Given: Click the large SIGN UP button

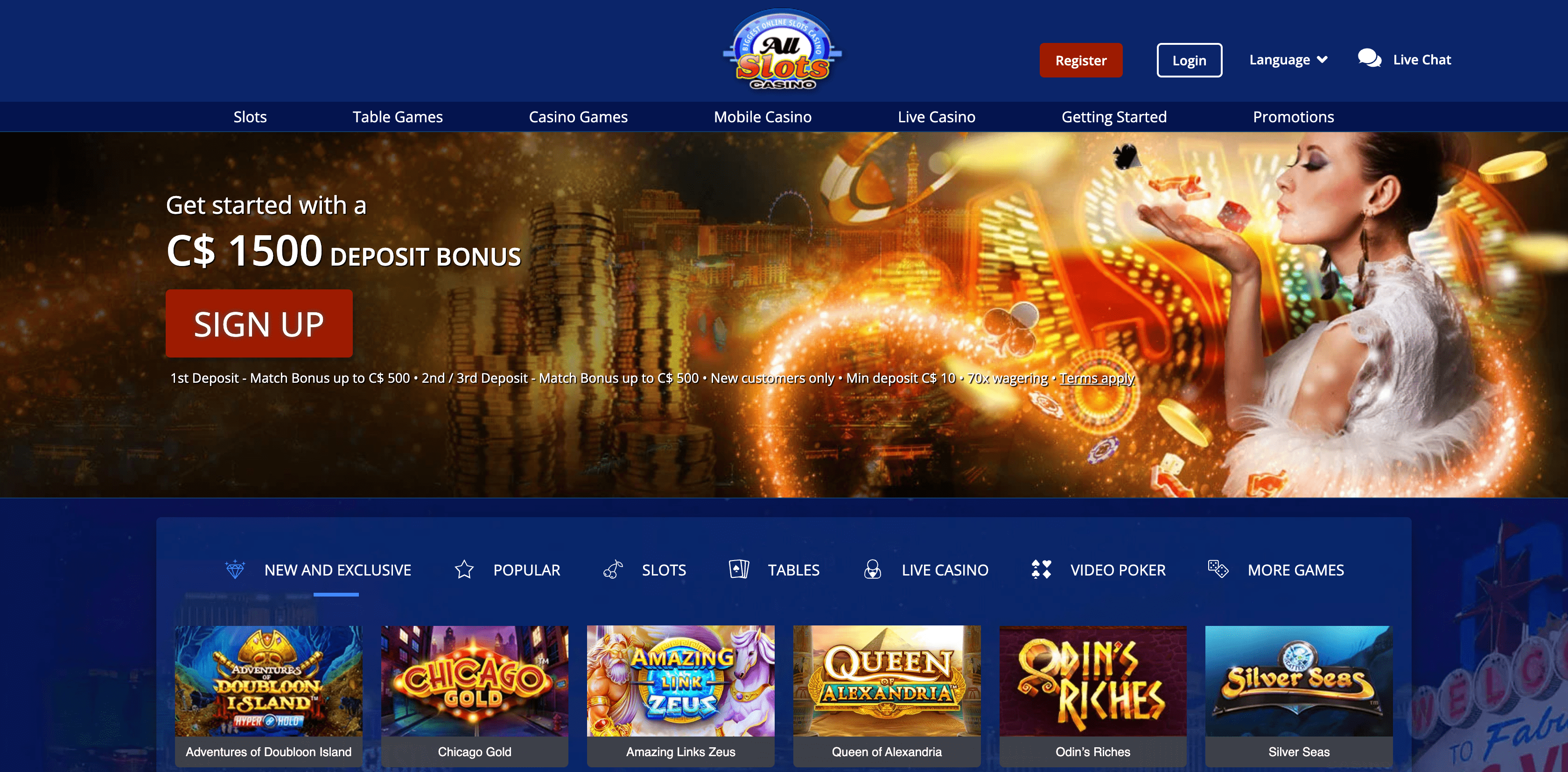Looking at the screenshot, I should (259, 323).
